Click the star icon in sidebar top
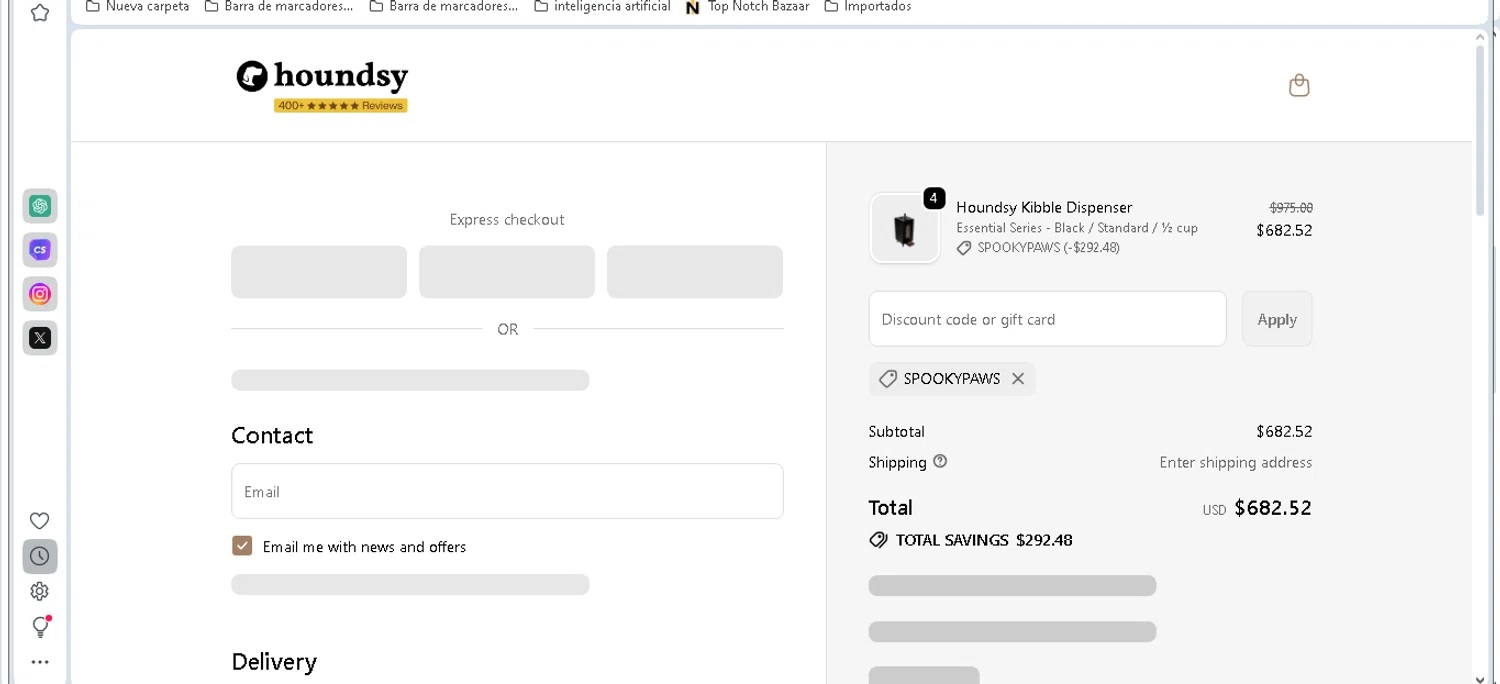 (x=40, y=13)
